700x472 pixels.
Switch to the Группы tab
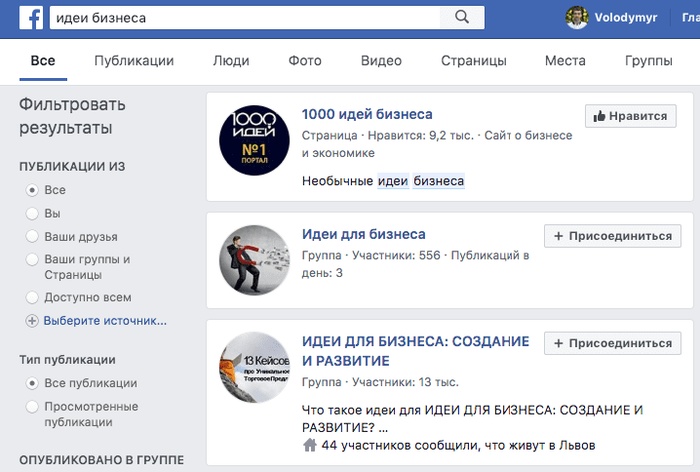point(649,60)
